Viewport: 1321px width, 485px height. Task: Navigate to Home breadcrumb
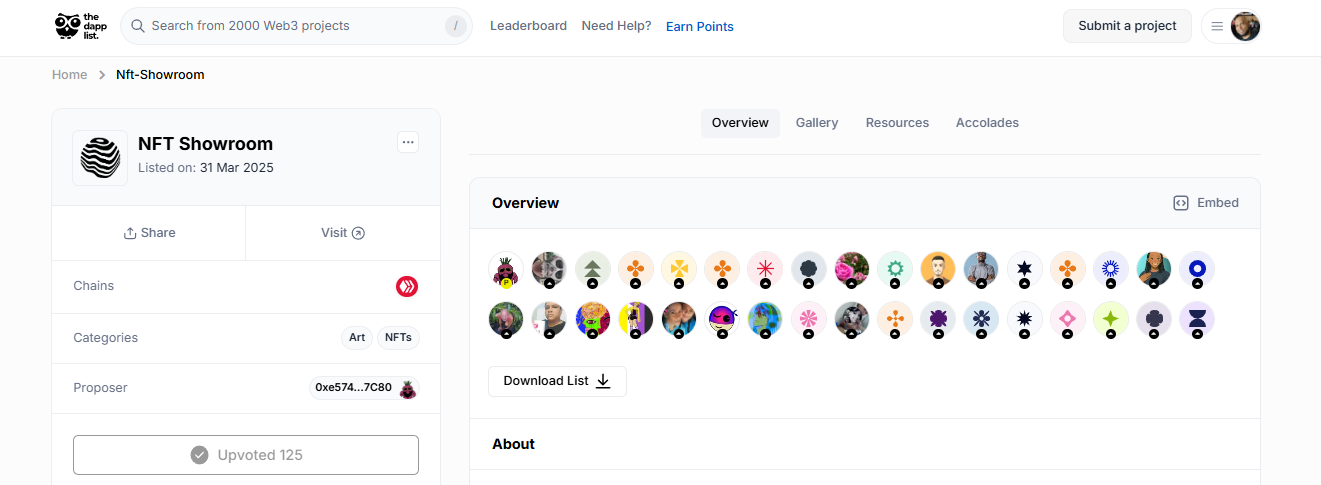tap(70, 75)
